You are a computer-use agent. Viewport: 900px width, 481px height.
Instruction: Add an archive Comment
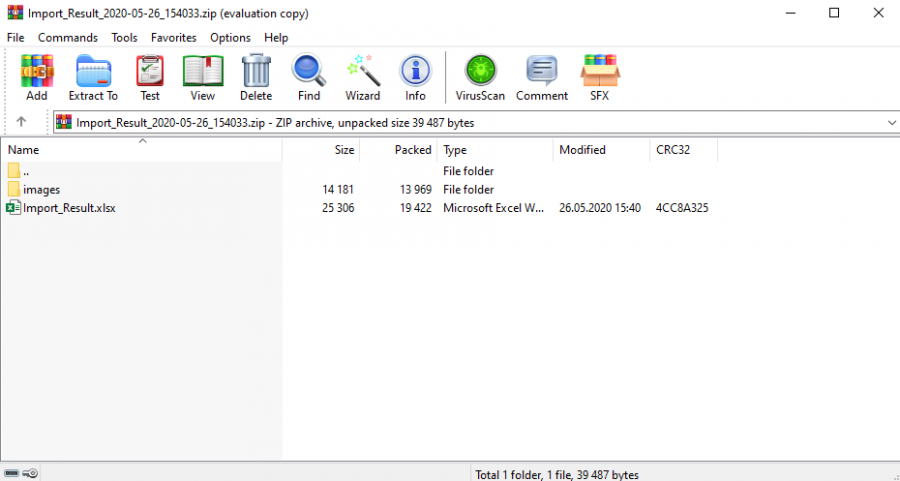point(542,78)
